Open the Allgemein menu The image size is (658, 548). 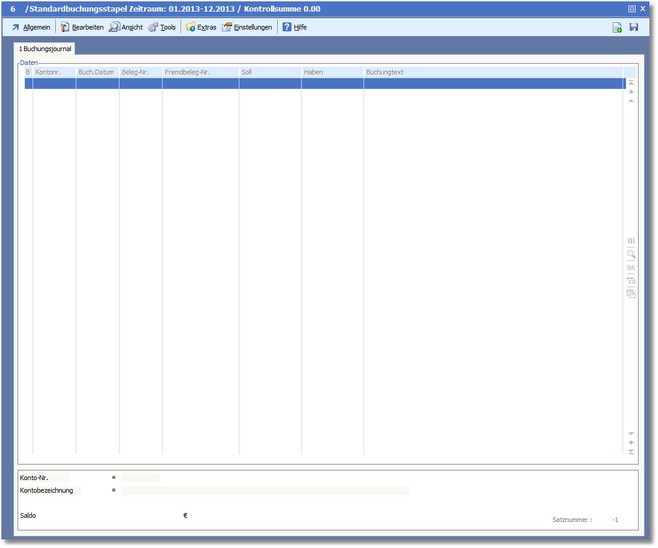point(31,27)
